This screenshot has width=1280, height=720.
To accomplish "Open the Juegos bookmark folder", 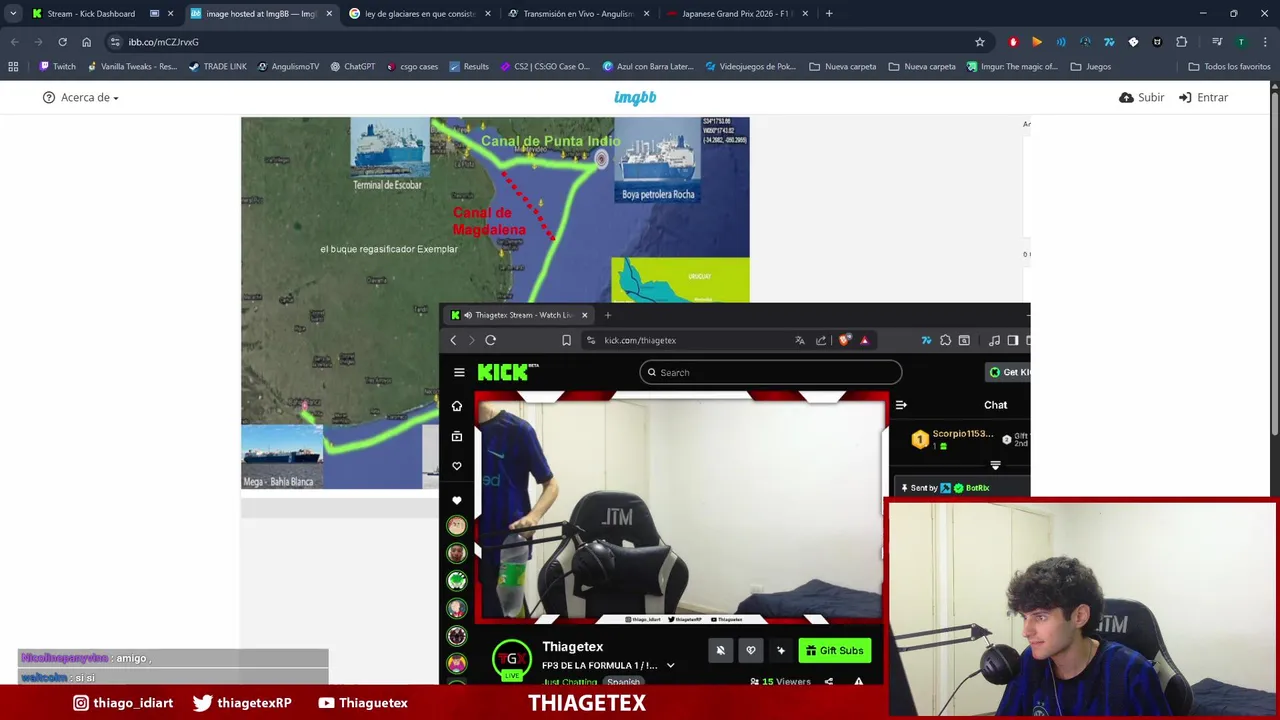I will click(x=1091, y=67).
